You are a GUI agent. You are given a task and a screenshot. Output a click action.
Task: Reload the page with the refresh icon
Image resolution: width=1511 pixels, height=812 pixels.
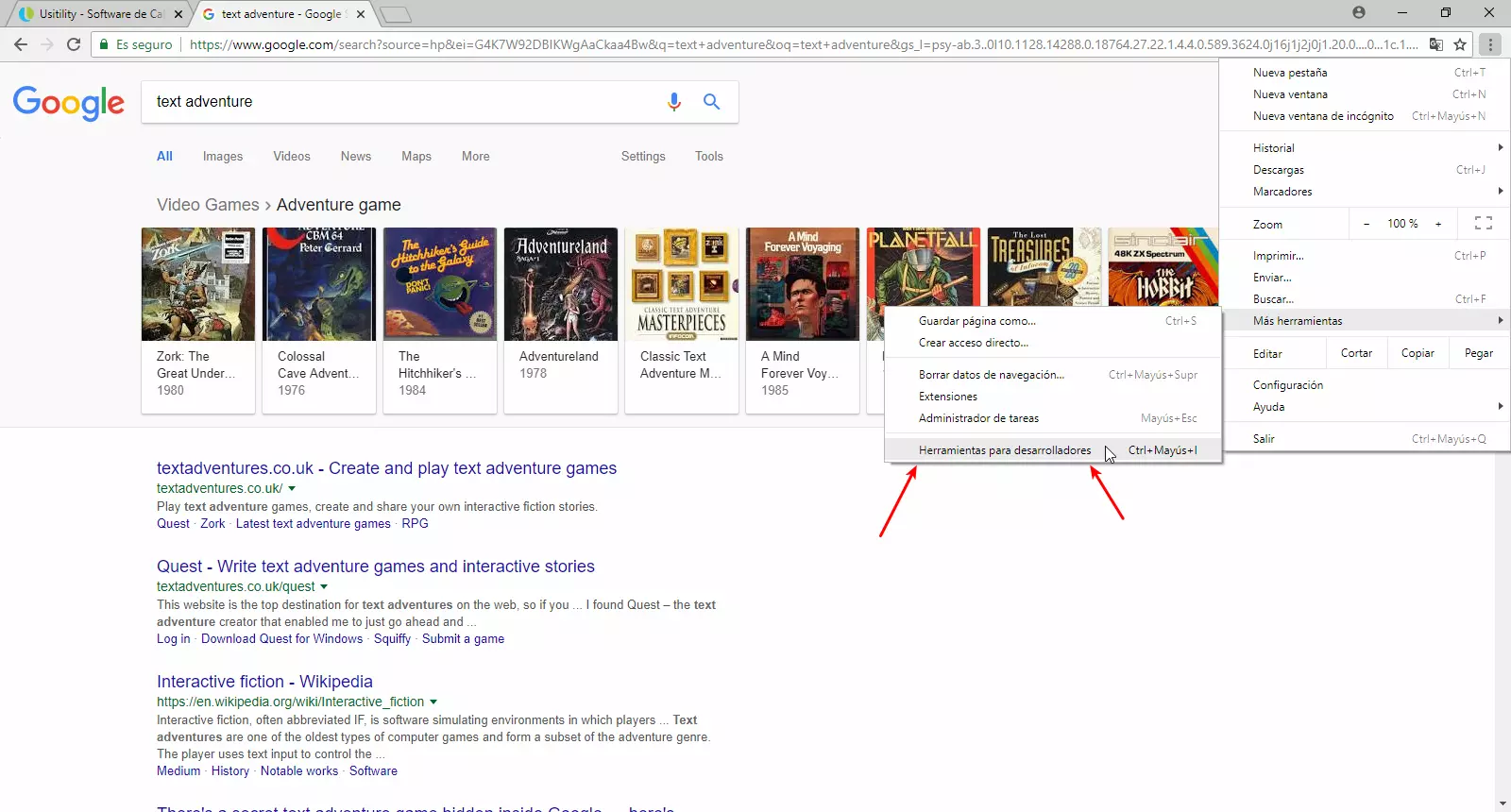pos(74,44)
